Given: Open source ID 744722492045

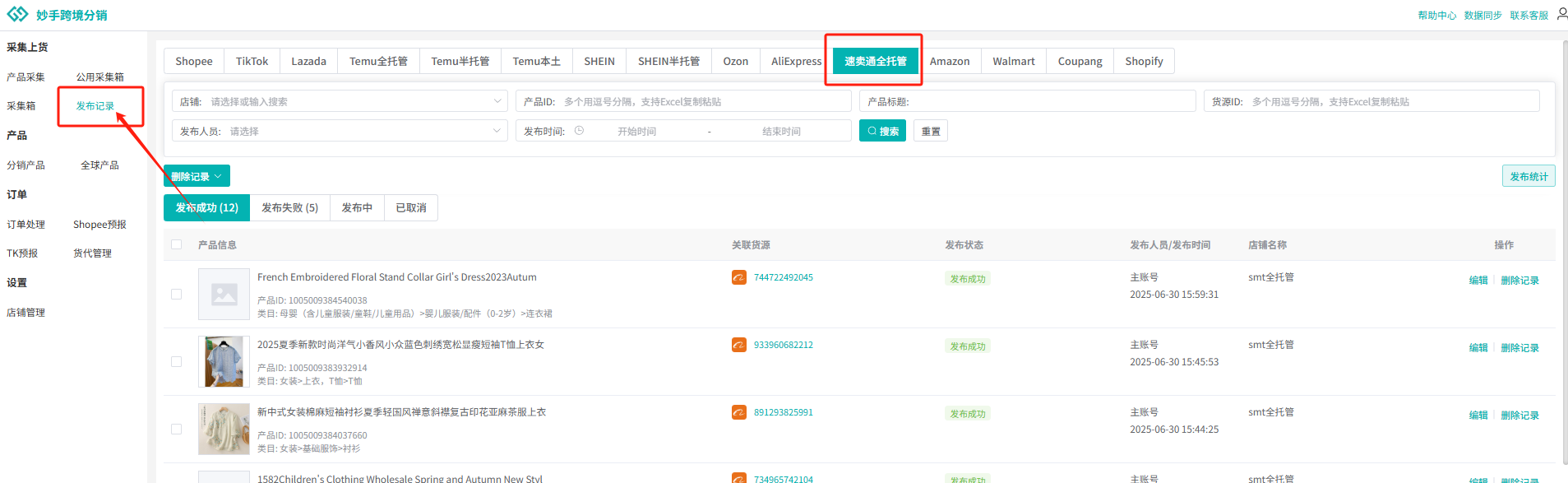Looking at the screenshot, I should (x=784, y=277).
